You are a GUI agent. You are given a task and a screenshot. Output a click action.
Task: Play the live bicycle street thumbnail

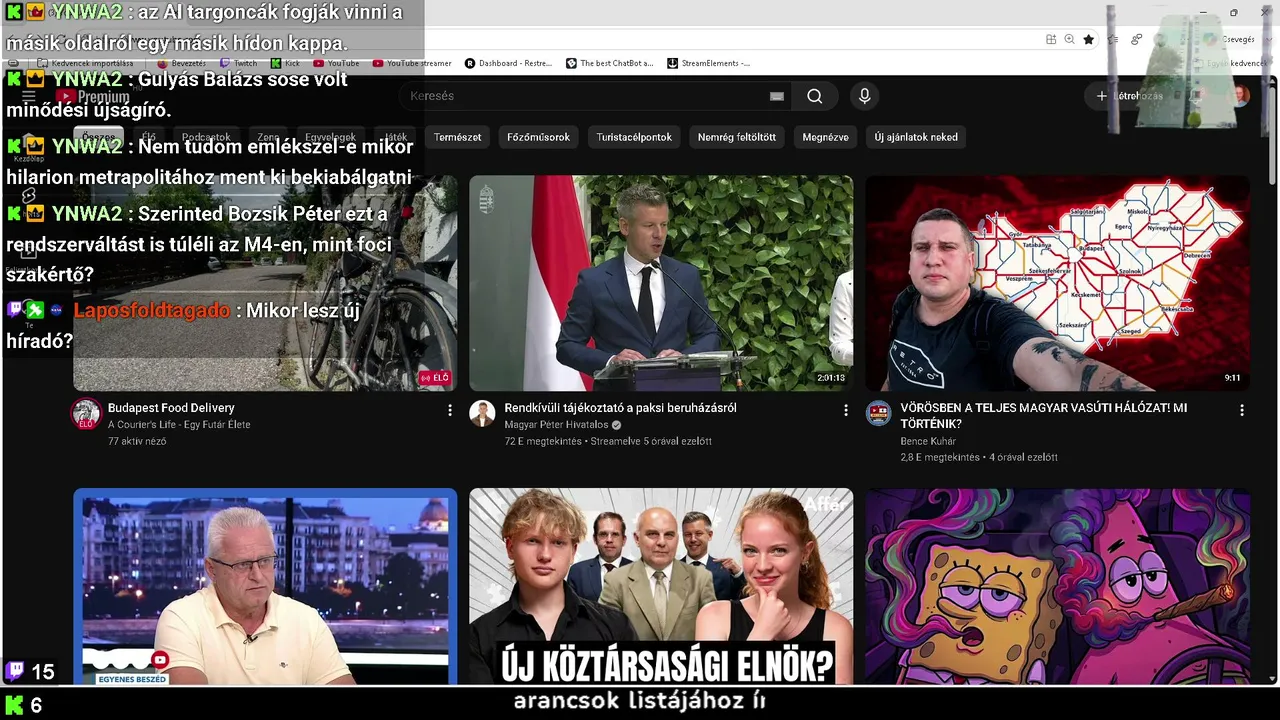pyautogui.click(x=265, y=283)
